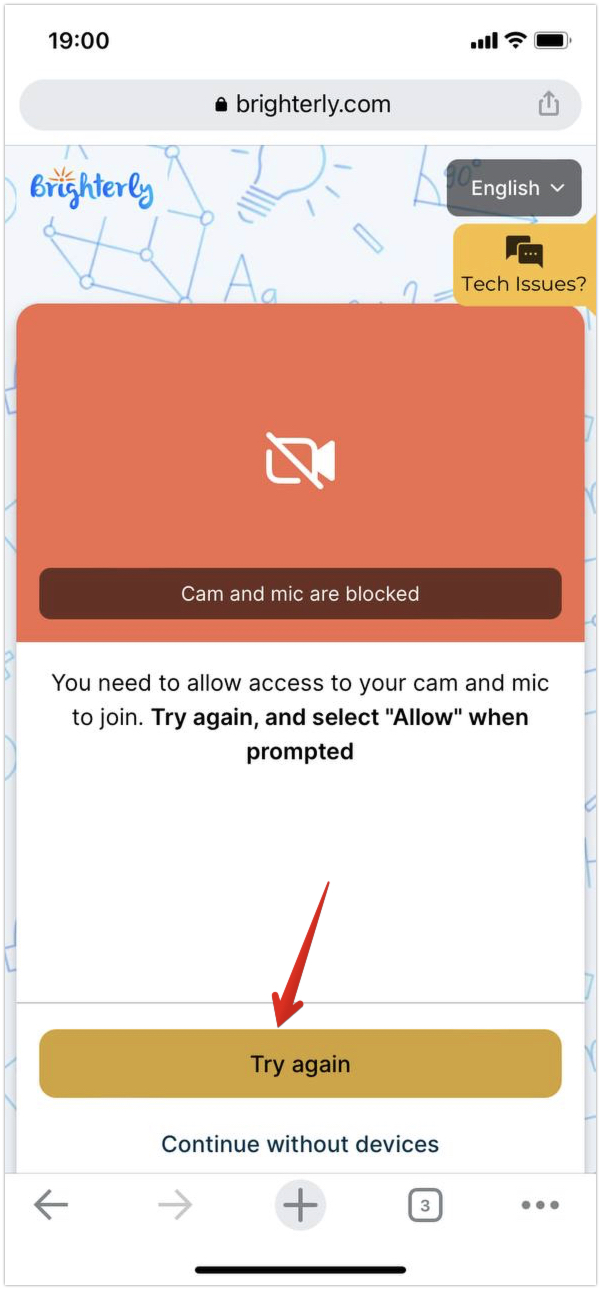Open the tab switcher showing 3 tabs
Viewport: 601px width, 1290px height.
[425, 1206]
